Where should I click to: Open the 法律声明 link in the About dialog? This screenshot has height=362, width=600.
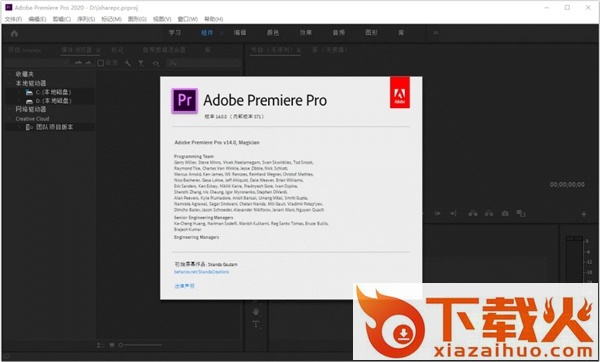pos(184,286)
